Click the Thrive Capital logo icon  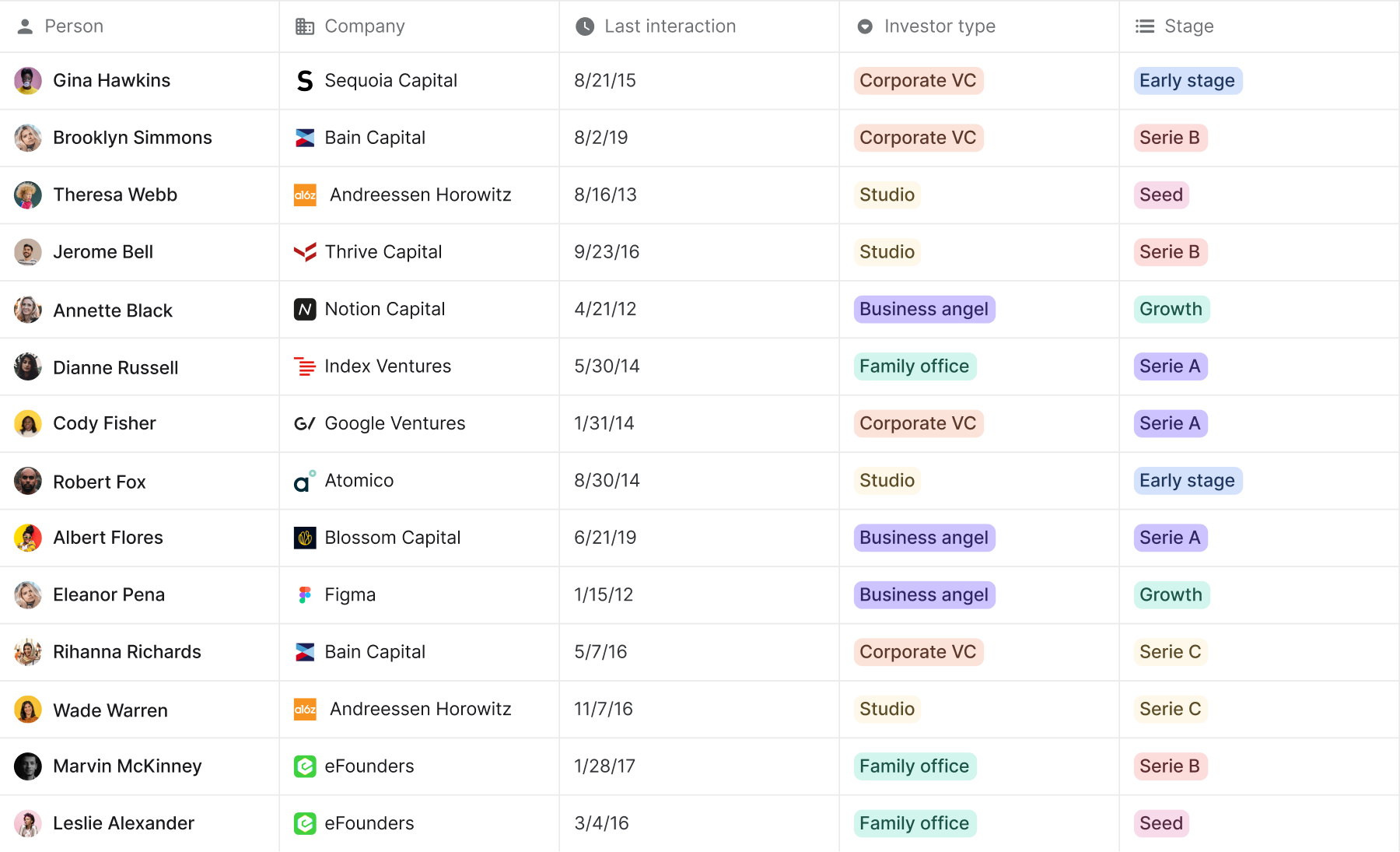(305, 252)
